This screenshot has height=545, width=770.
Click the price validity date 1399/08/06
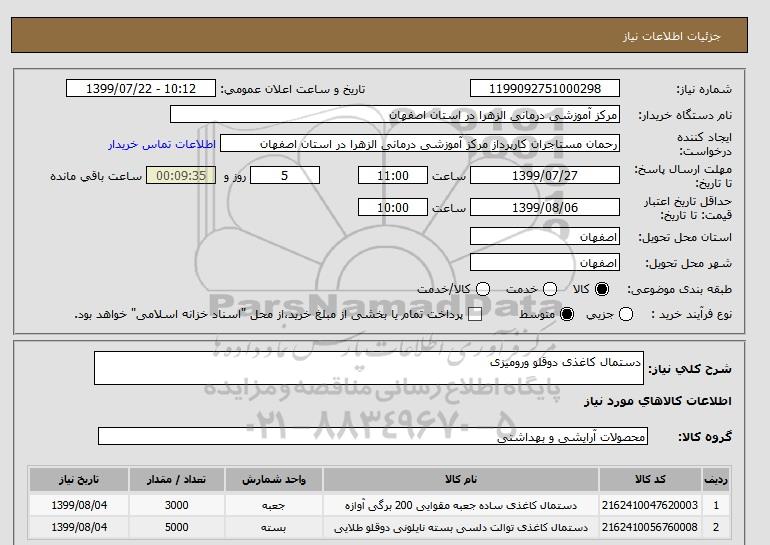point(545,208)
